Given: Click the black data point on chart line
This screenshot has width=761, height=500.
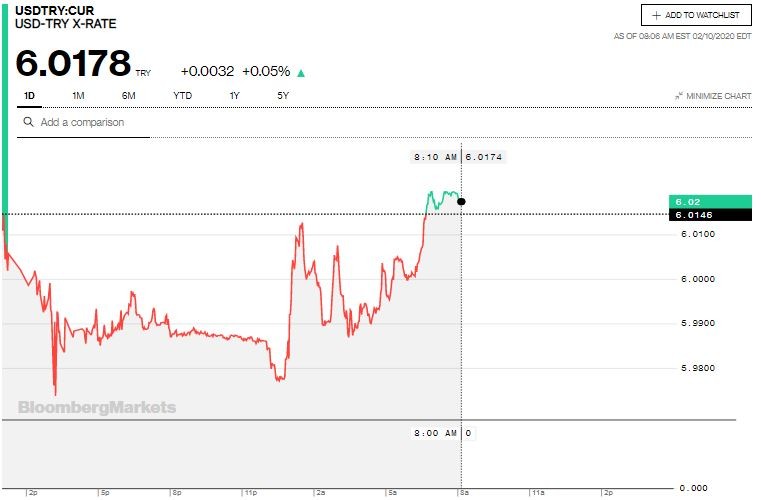Looking at the screenshot, I should click(461, 201).
